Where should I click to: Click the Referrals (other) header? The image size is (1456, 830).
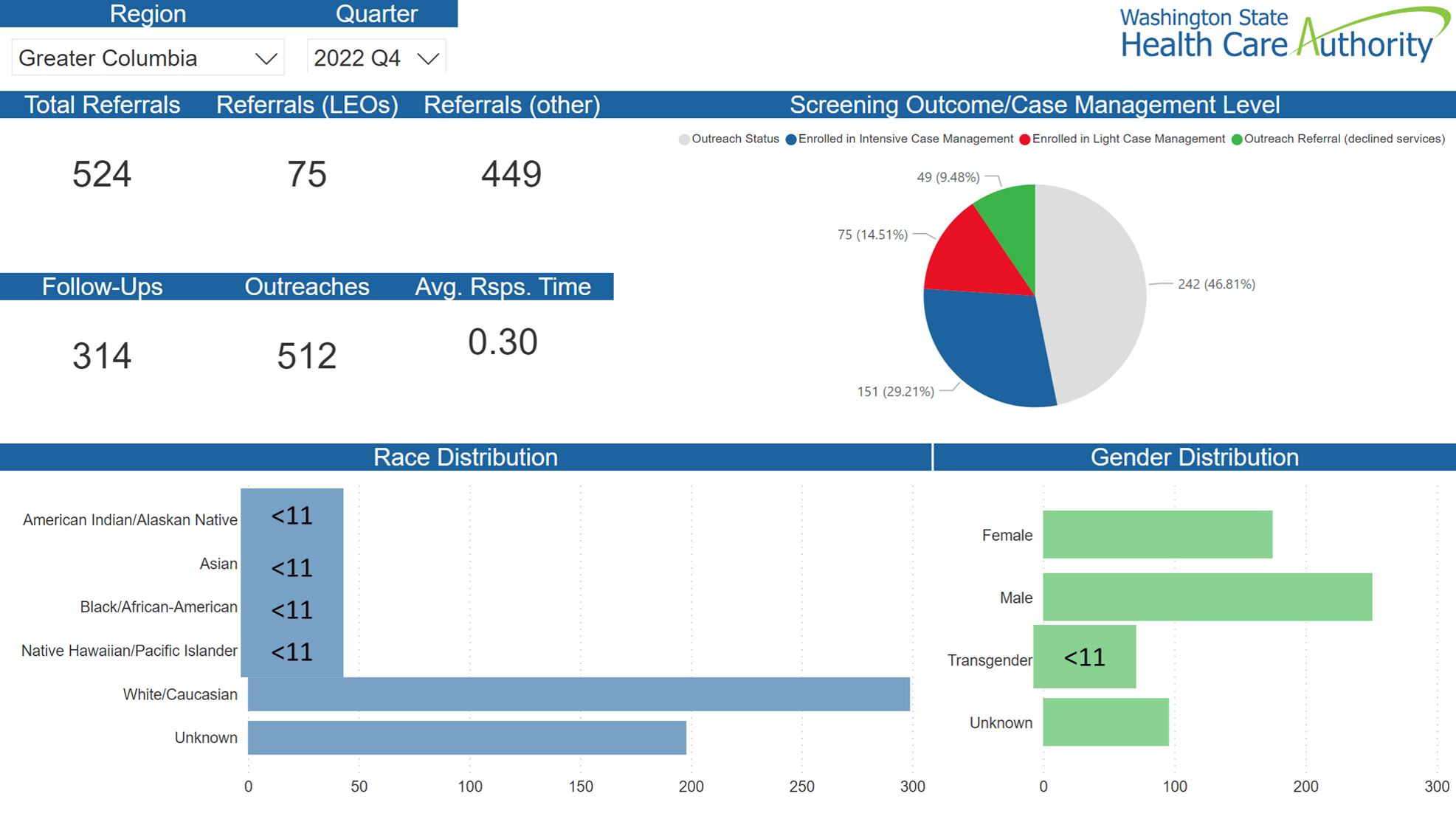pos(512,105)
